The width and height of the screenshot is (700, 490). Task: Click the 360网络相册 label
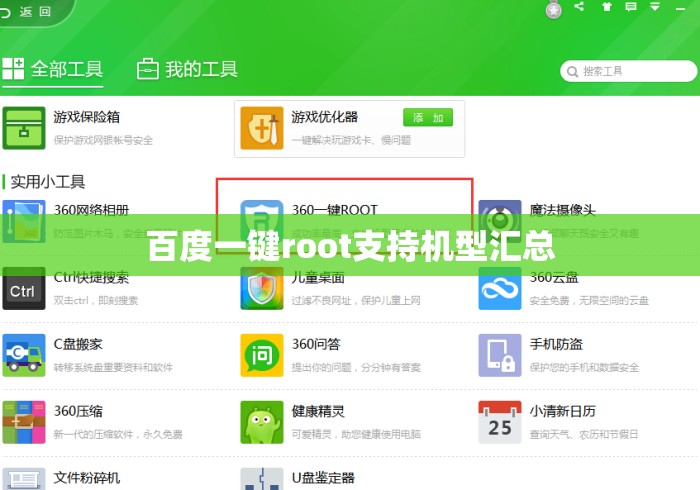pos(92,210)
